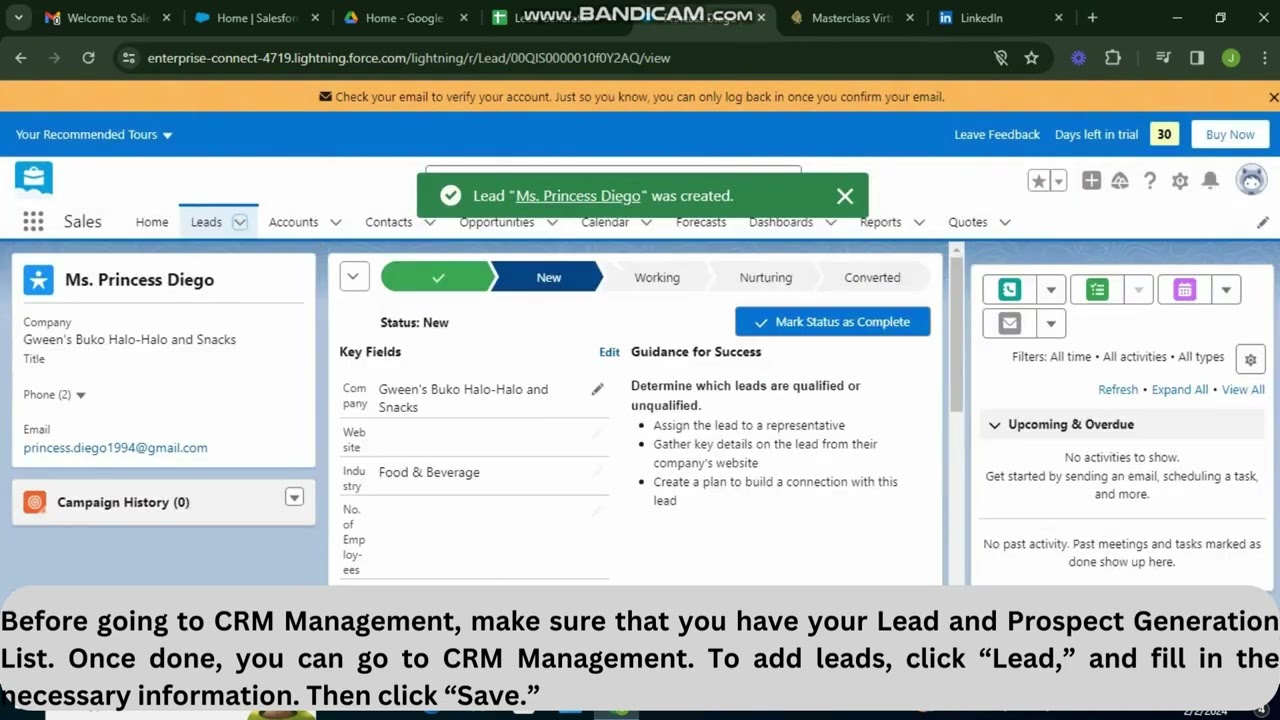Click the pencil to personalize nav bar

point(1263,222)
